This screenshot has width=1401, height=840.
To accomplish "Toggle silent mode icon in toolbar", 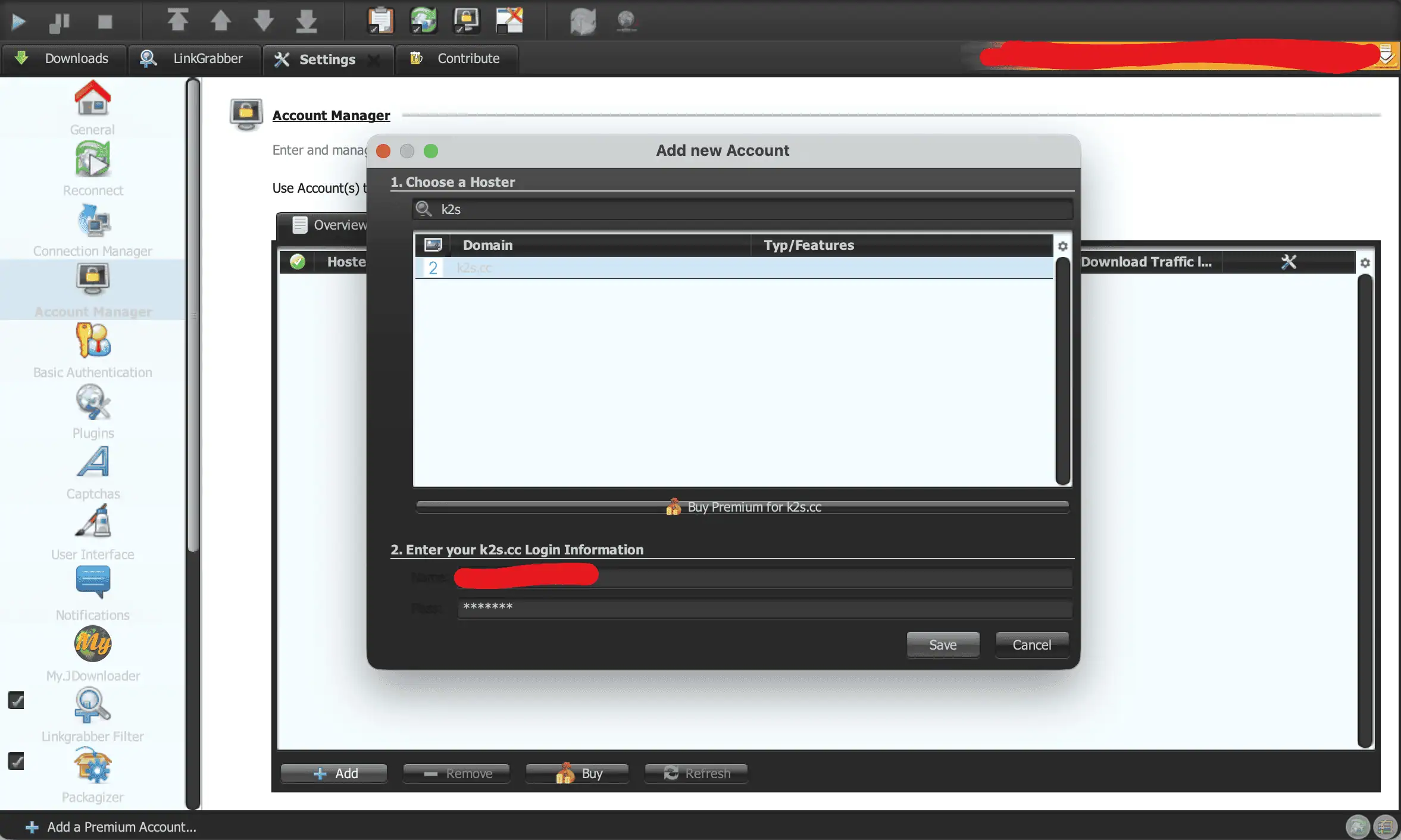I will tap(509, 21).
